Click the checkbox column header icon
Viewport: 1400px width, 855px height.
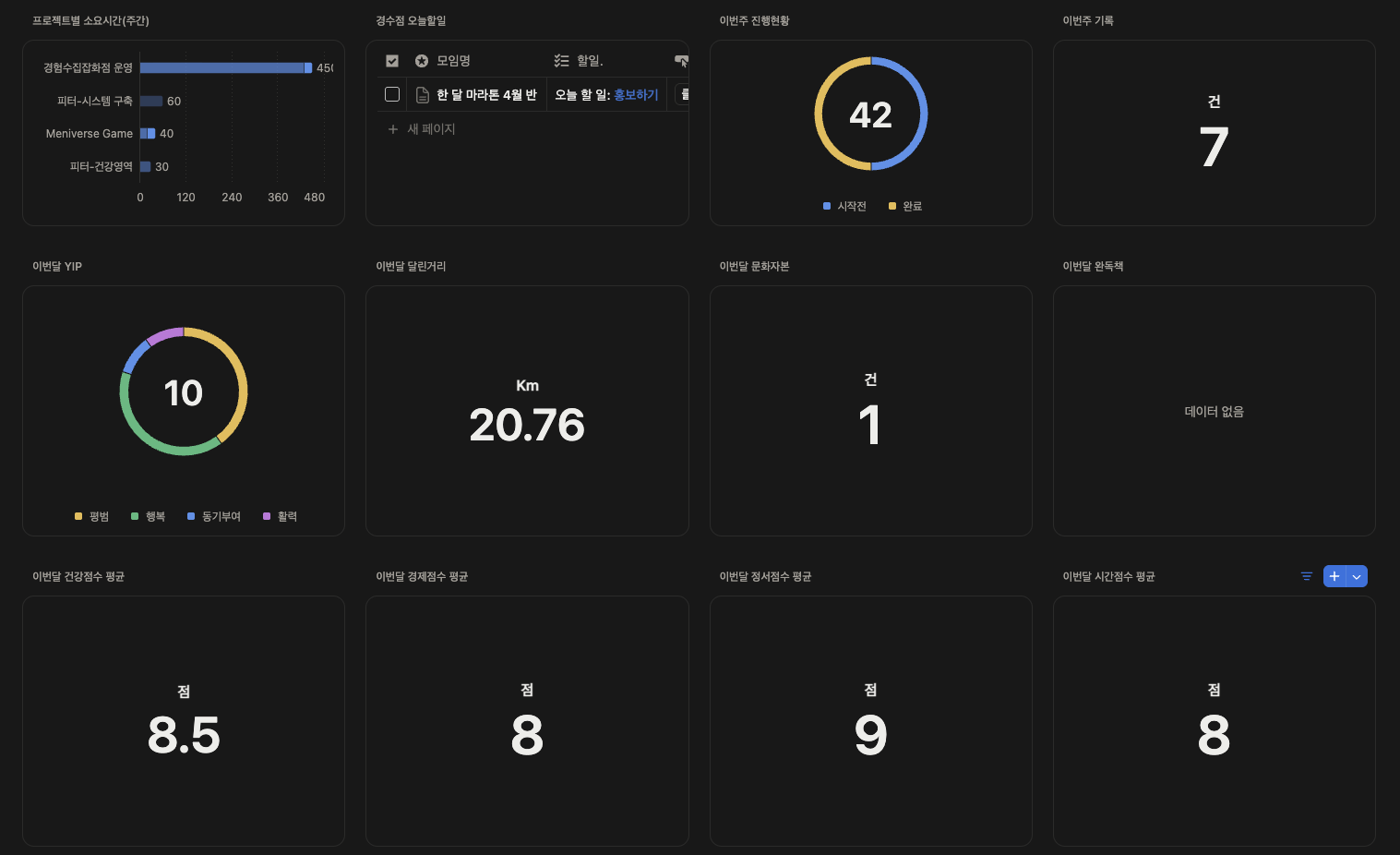392,61
